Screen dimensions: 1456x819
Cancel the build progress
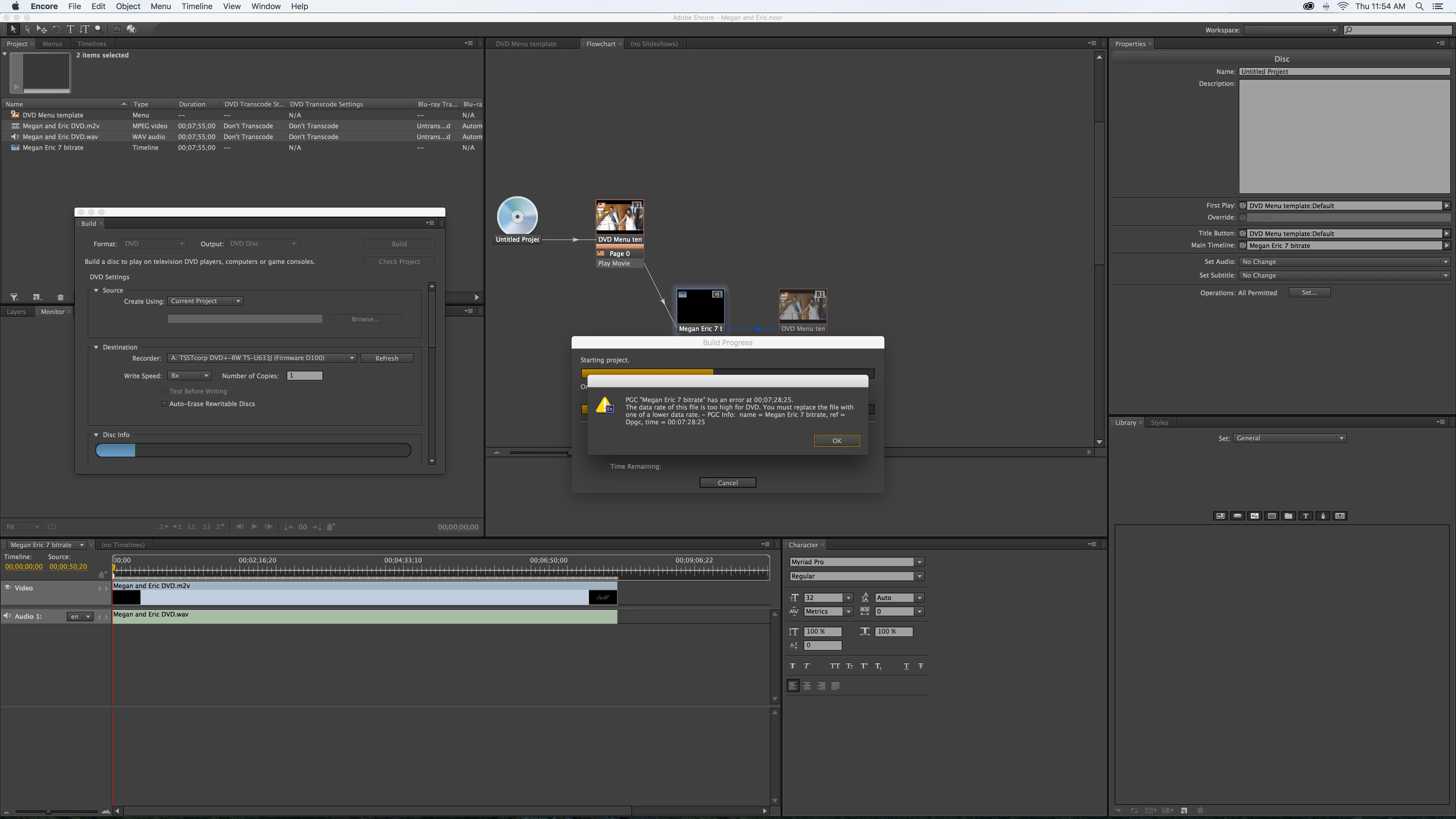[x=727, y=483]
